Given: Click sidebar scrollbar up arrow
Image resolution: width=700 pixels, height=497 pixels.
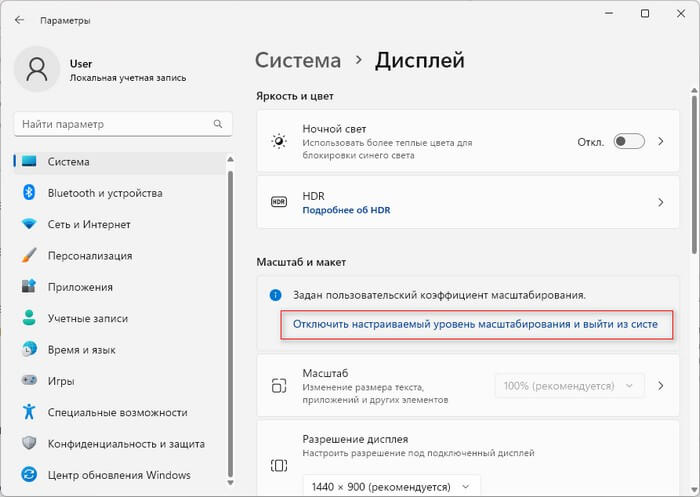Looking at the screenshot, I should [x=230, y=159].
